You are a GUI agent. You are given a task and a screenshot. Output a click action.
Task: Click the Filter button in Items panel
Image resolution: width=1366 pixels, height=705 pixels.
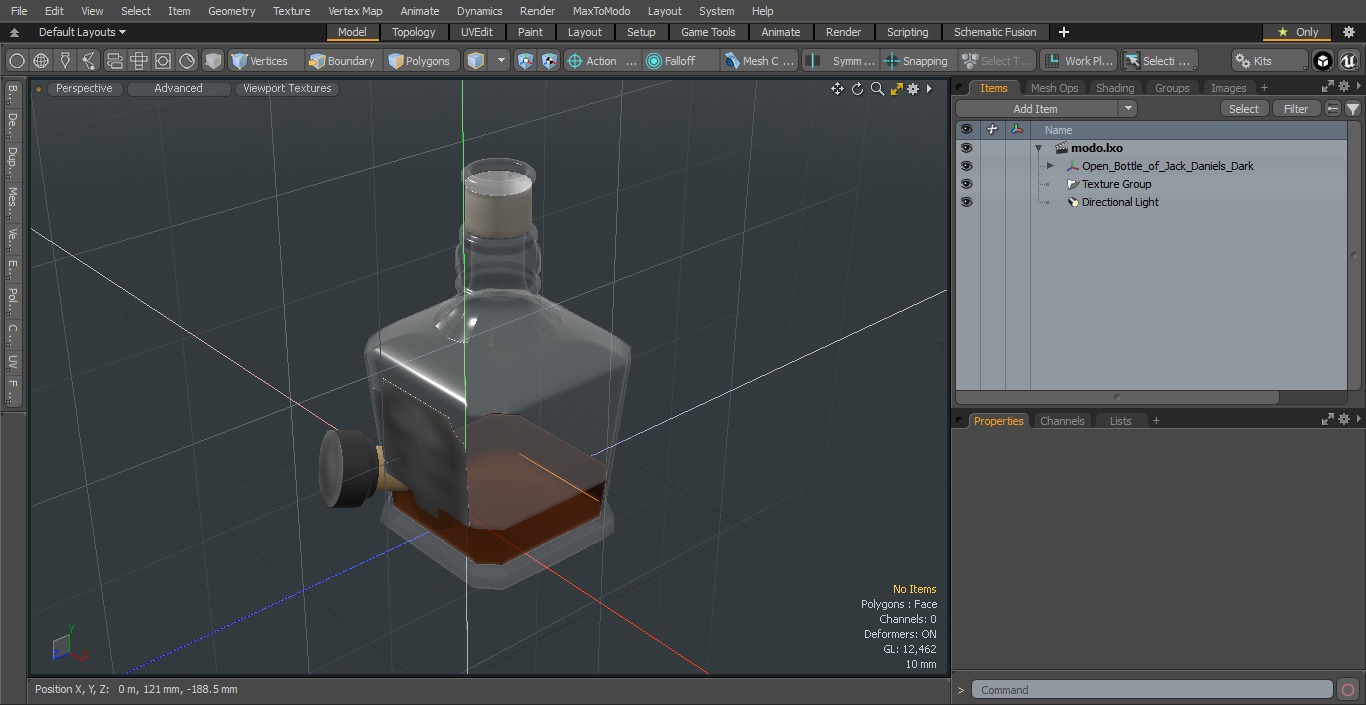(1296, 109)
